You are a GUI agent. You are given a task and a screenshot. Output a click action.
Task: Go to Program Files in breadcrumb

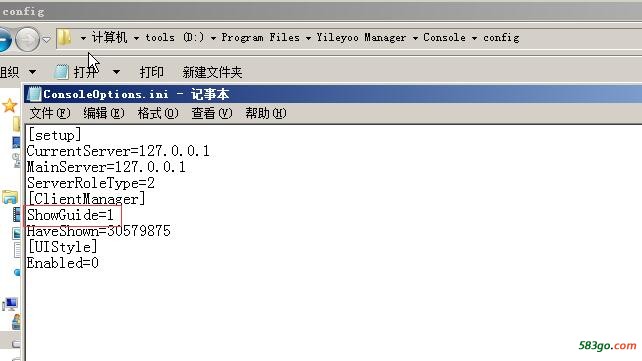(x=260, y=38)
